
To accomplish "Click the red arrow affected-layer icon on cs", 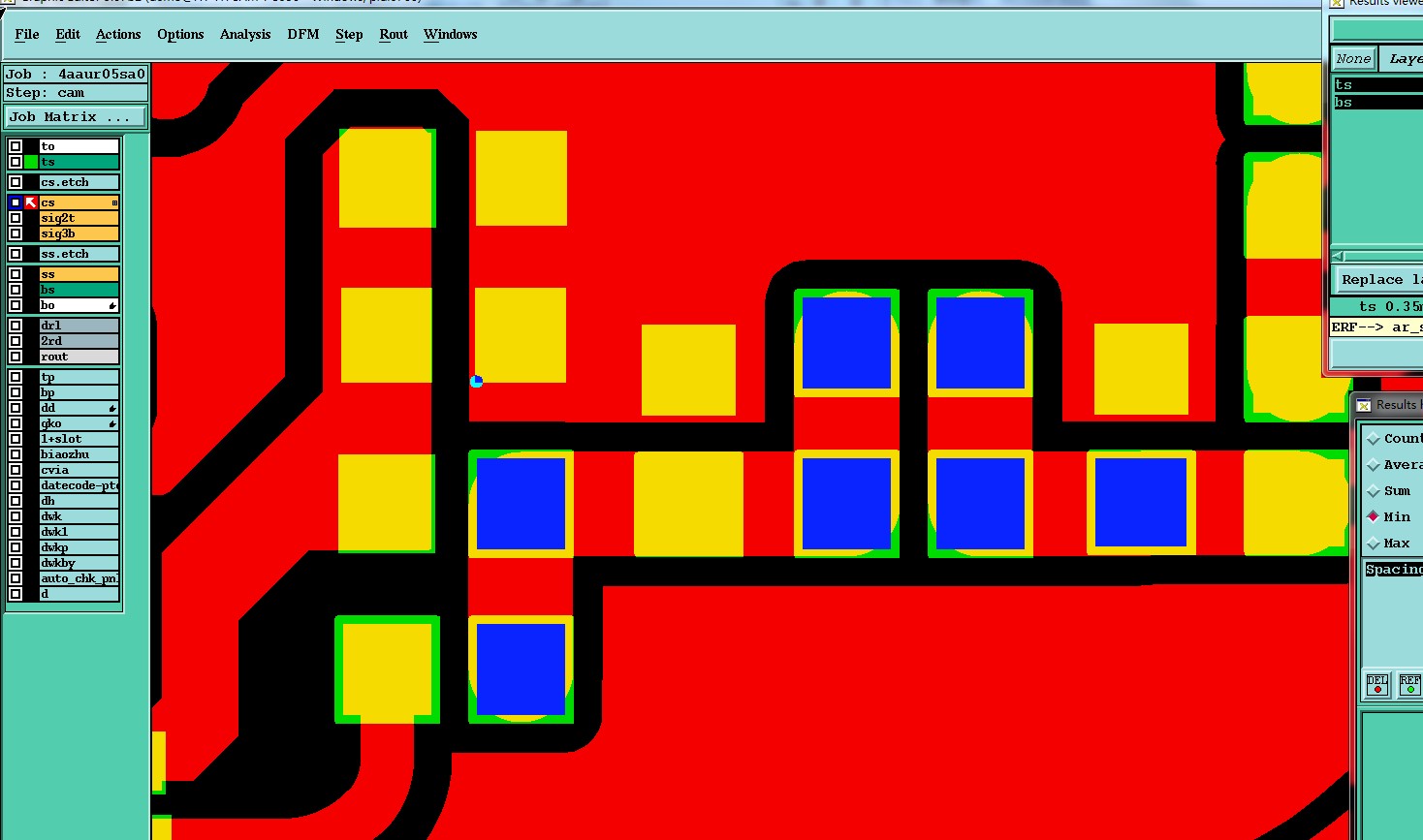I will [31, 202].
